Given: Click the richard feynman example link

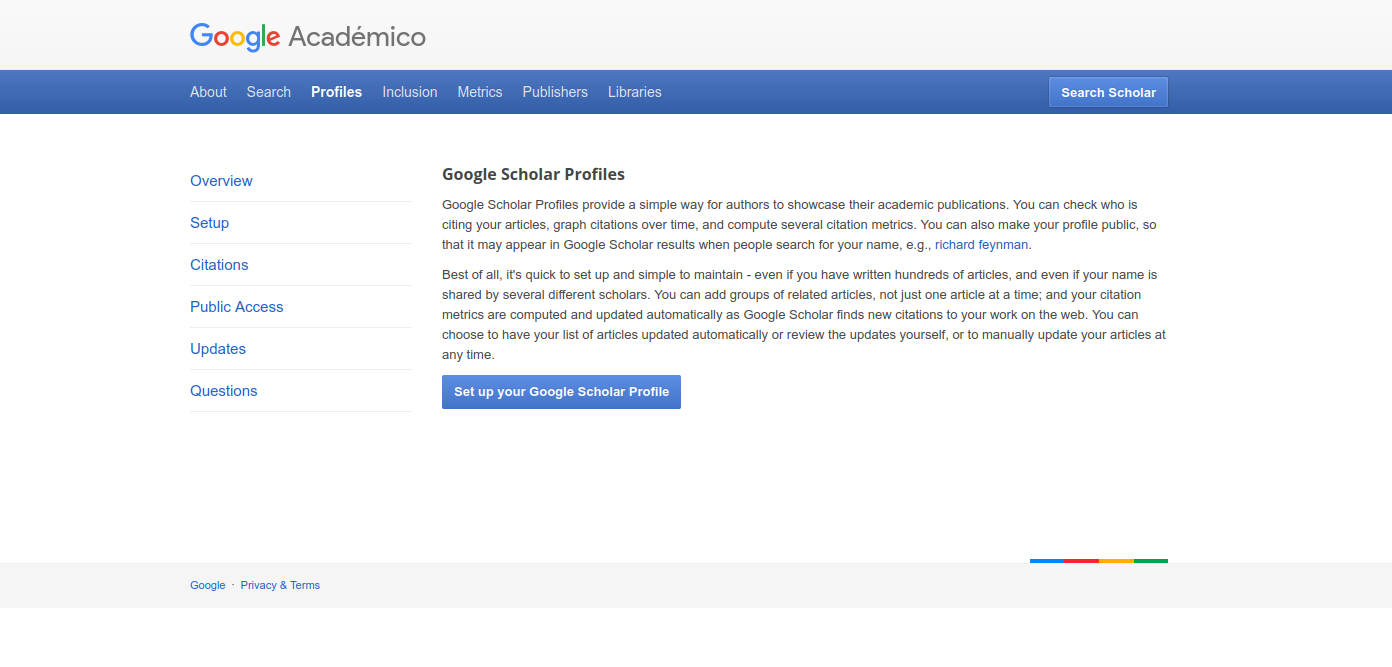Looking at the screenshot, I should click(x=981, y=244).
